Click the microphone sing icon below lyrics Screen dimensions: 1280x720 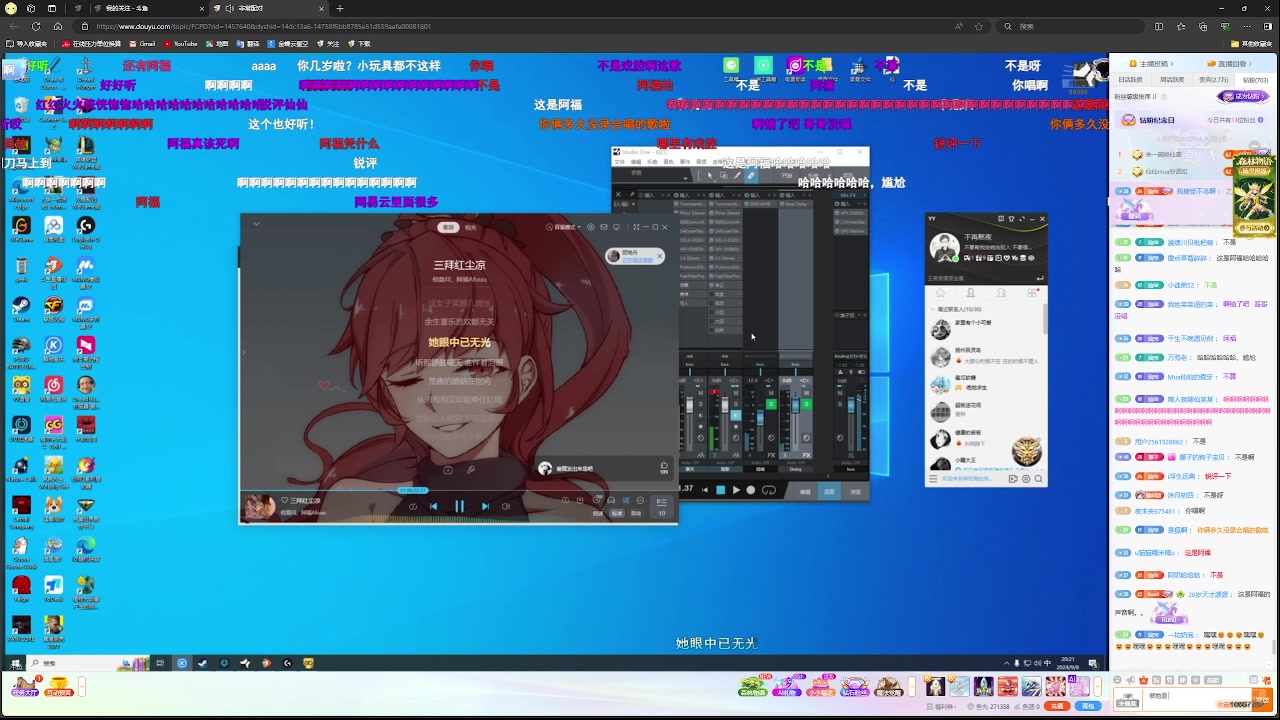click(x=471, y=469)
